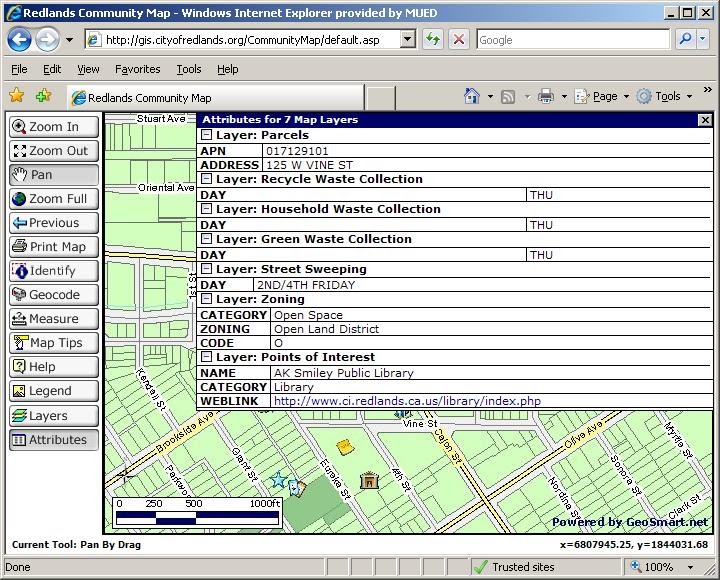720x580 pixels.
Task: Toggle the Attributes panel button
Action: coord(54,439)
